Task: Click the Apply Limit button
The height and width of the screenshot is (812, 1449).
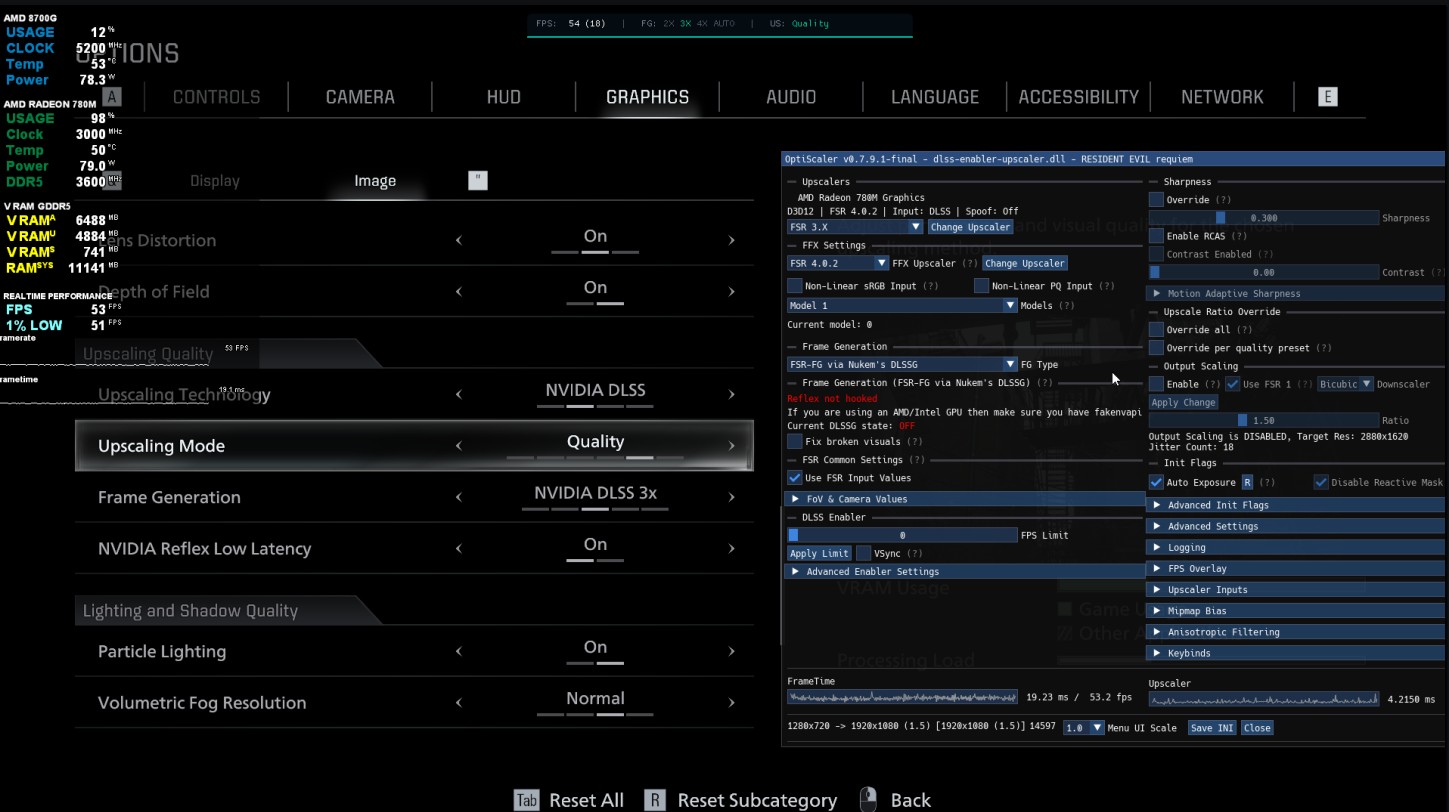Action: 819,553
